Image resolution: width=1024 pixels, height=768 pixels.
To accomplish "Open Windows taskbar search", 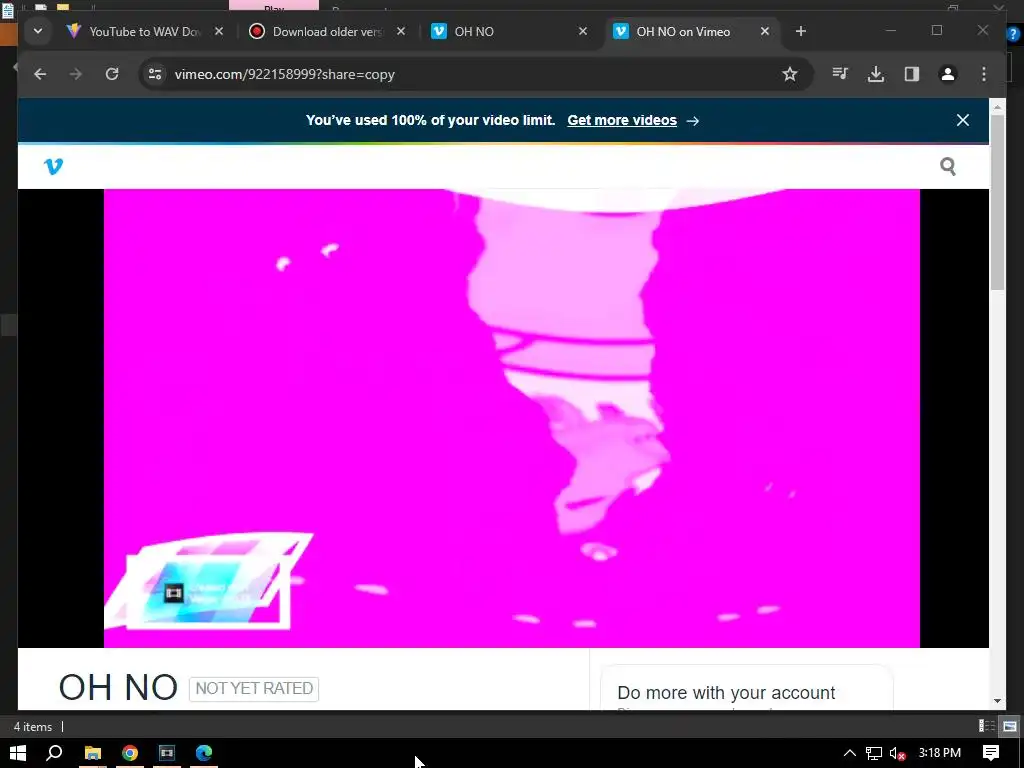I will [x=54, y=753].
